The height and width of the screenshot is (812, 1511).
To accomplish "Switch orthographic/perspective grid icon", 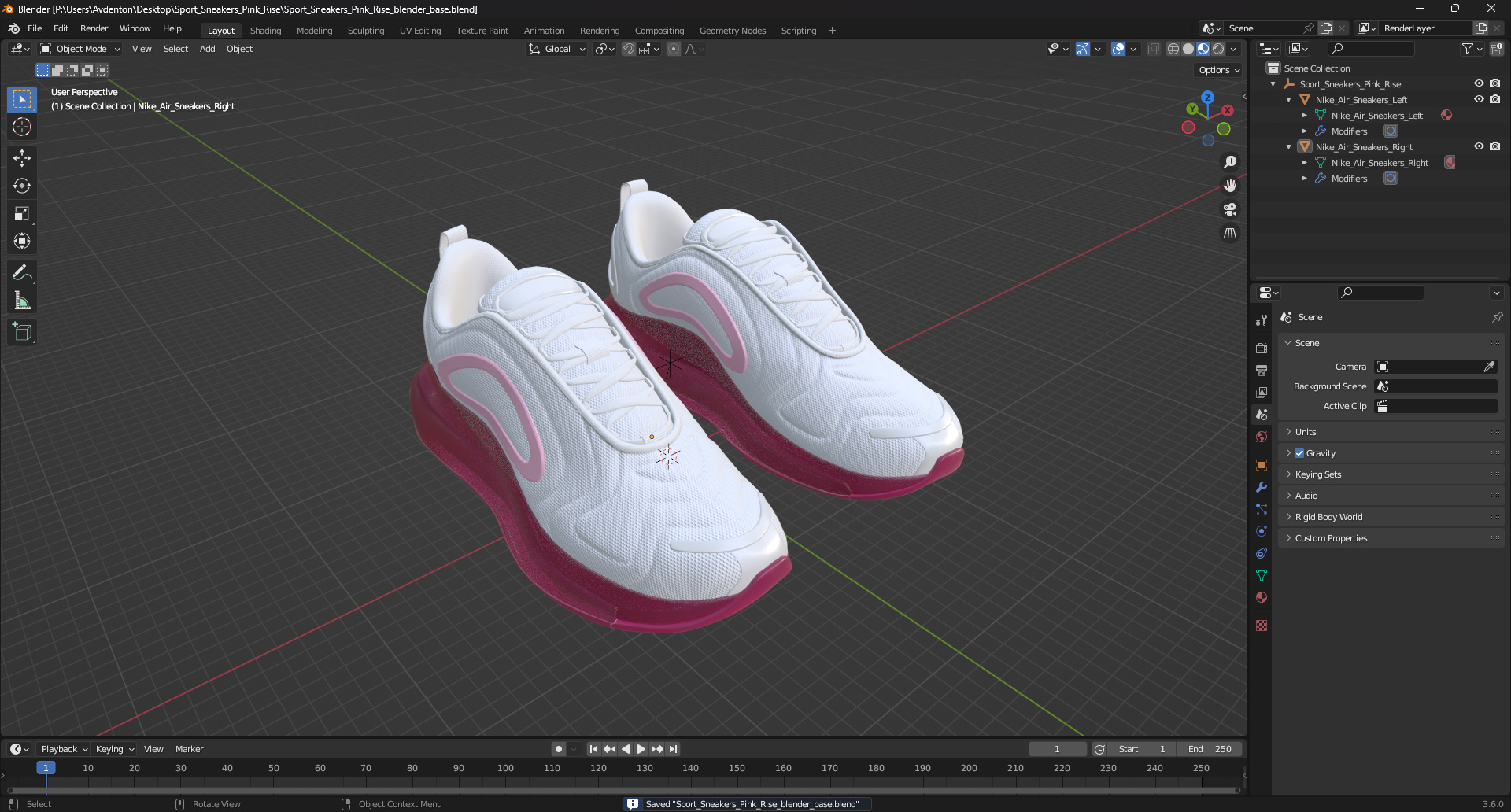I will [x=1229, y=234].
